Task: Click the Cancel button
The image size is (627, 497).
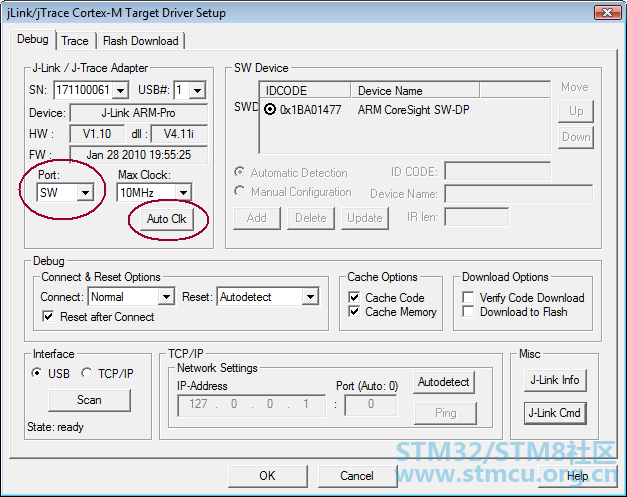Action: [x=357, y=476]
